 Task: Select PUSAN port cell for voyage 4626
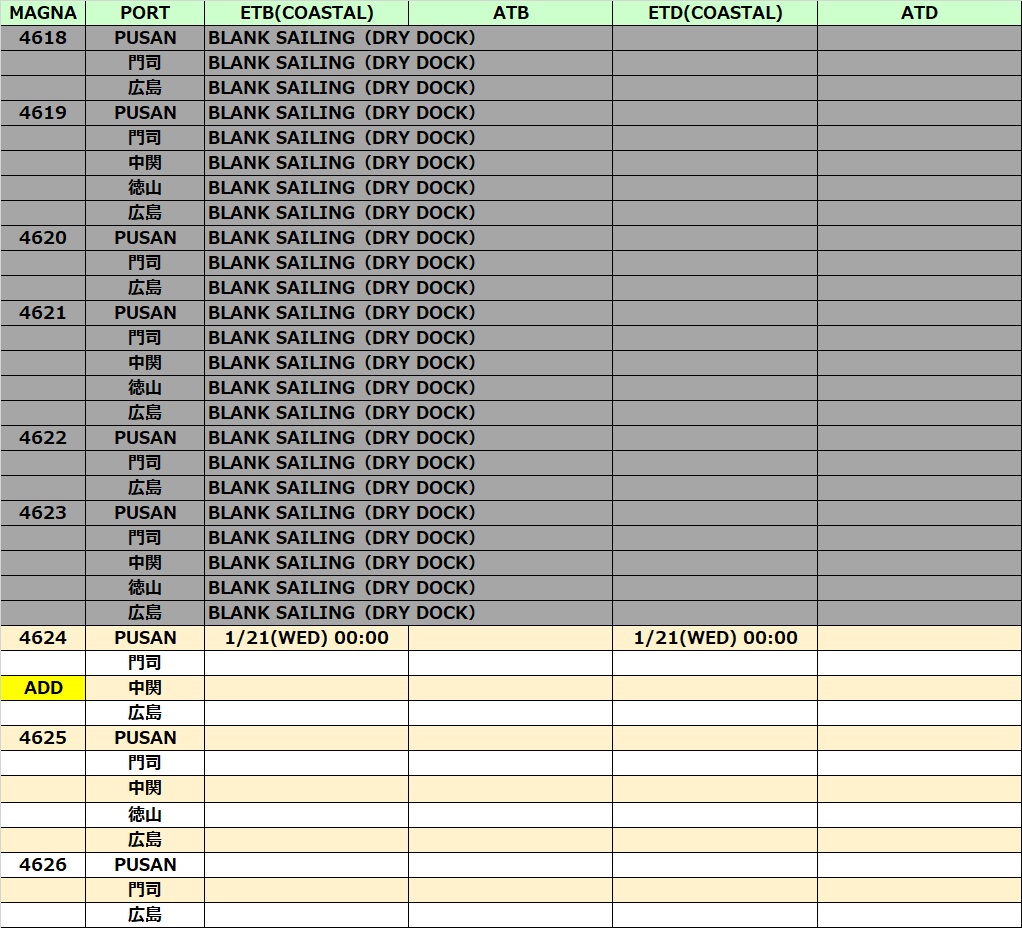point(145,865)
